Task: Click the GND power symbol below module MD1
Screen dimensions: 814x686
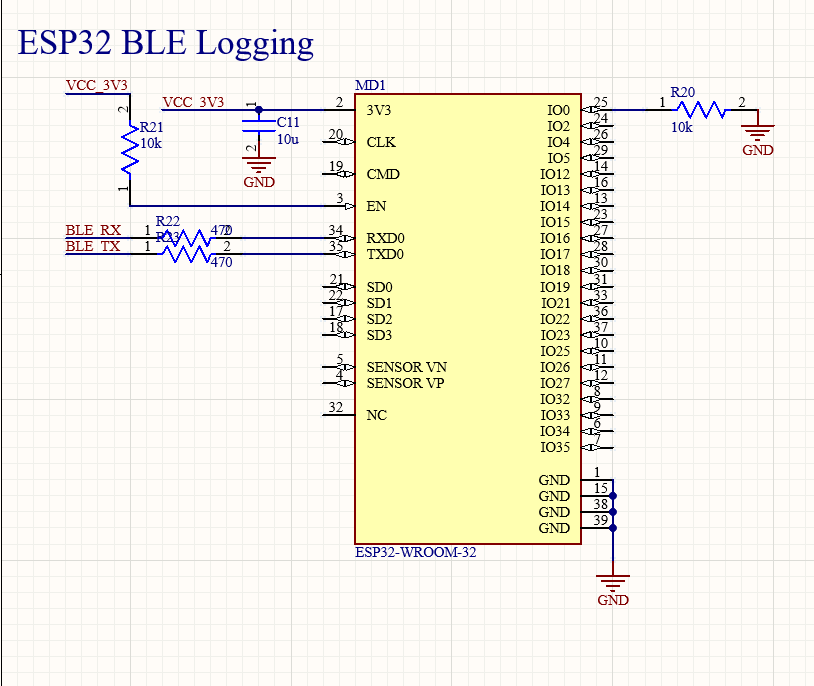Action: [x=613, y=590]
